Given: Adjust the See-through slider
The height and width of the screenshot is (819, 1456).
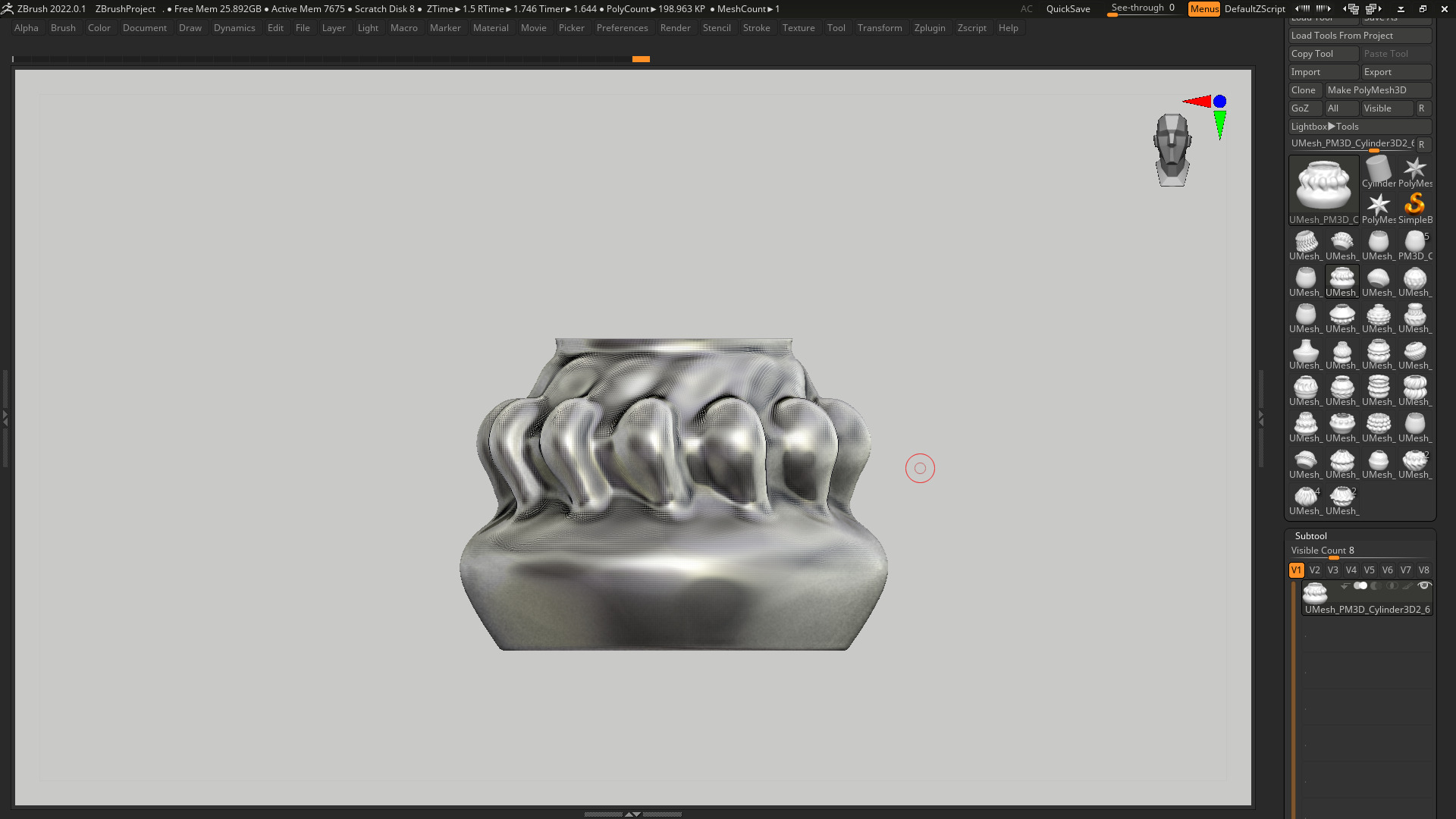Looking at the screenshot, I should coord(1143,8).
